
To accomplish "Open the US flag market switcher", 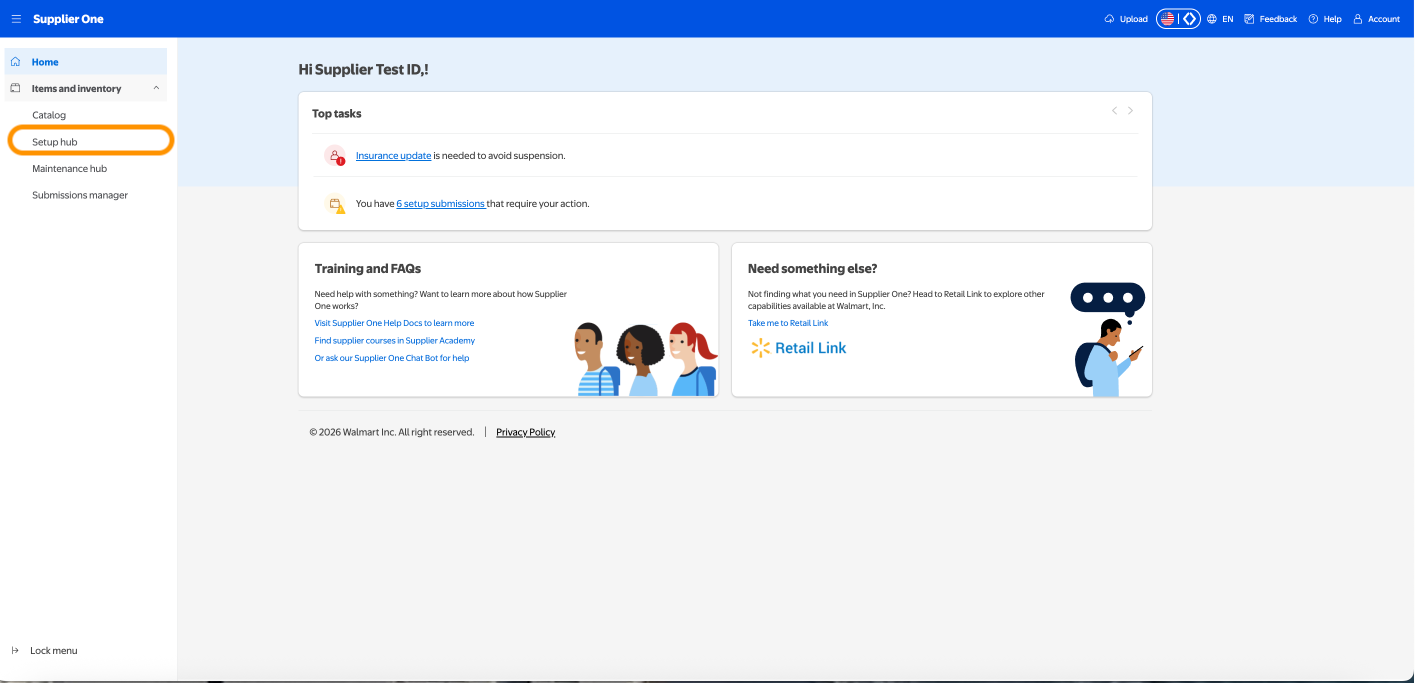I will tap(1178, 19).
